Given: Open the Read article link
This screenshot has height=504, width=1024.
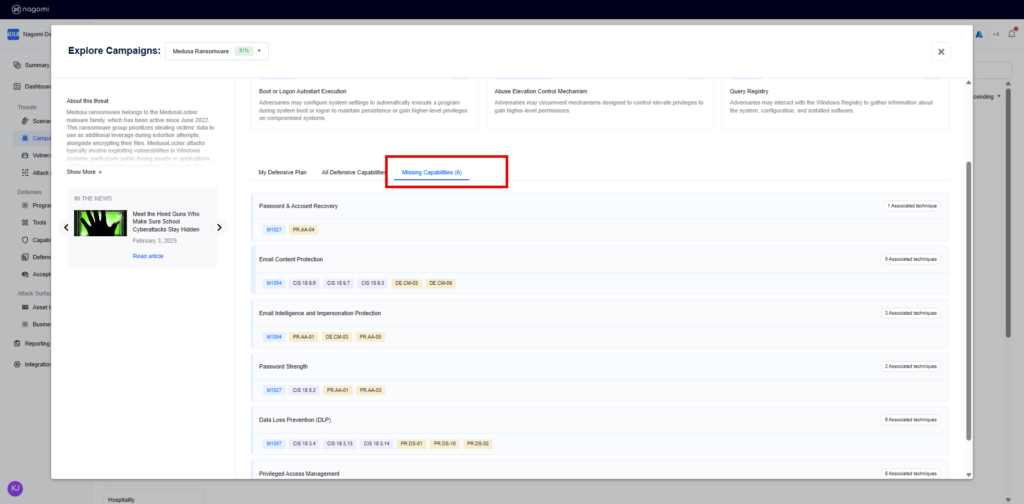Looking at the screenshot, I should coord(148,256).
